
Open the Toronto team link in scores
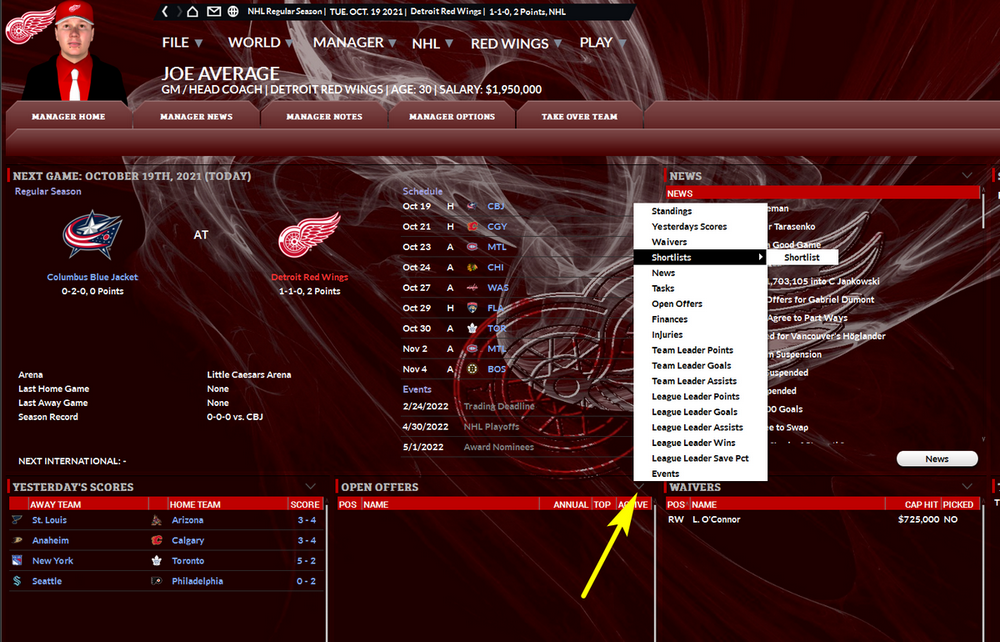pos(188,561)
